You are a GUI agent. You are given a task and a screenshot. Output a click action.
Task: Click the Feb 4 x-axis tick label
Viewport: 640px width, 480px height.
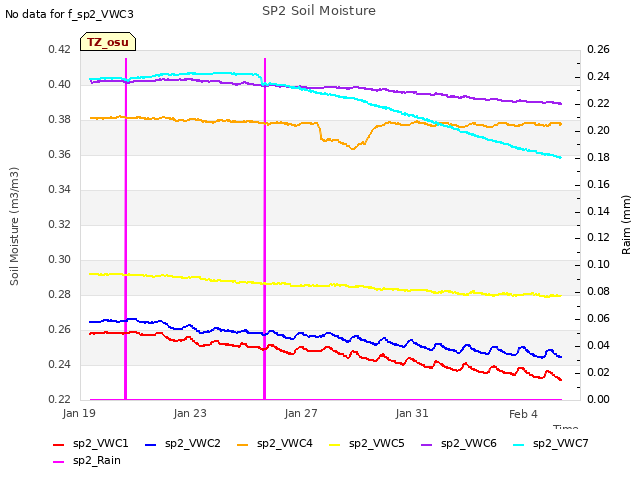pyautogui.click(x=523, y=414)
